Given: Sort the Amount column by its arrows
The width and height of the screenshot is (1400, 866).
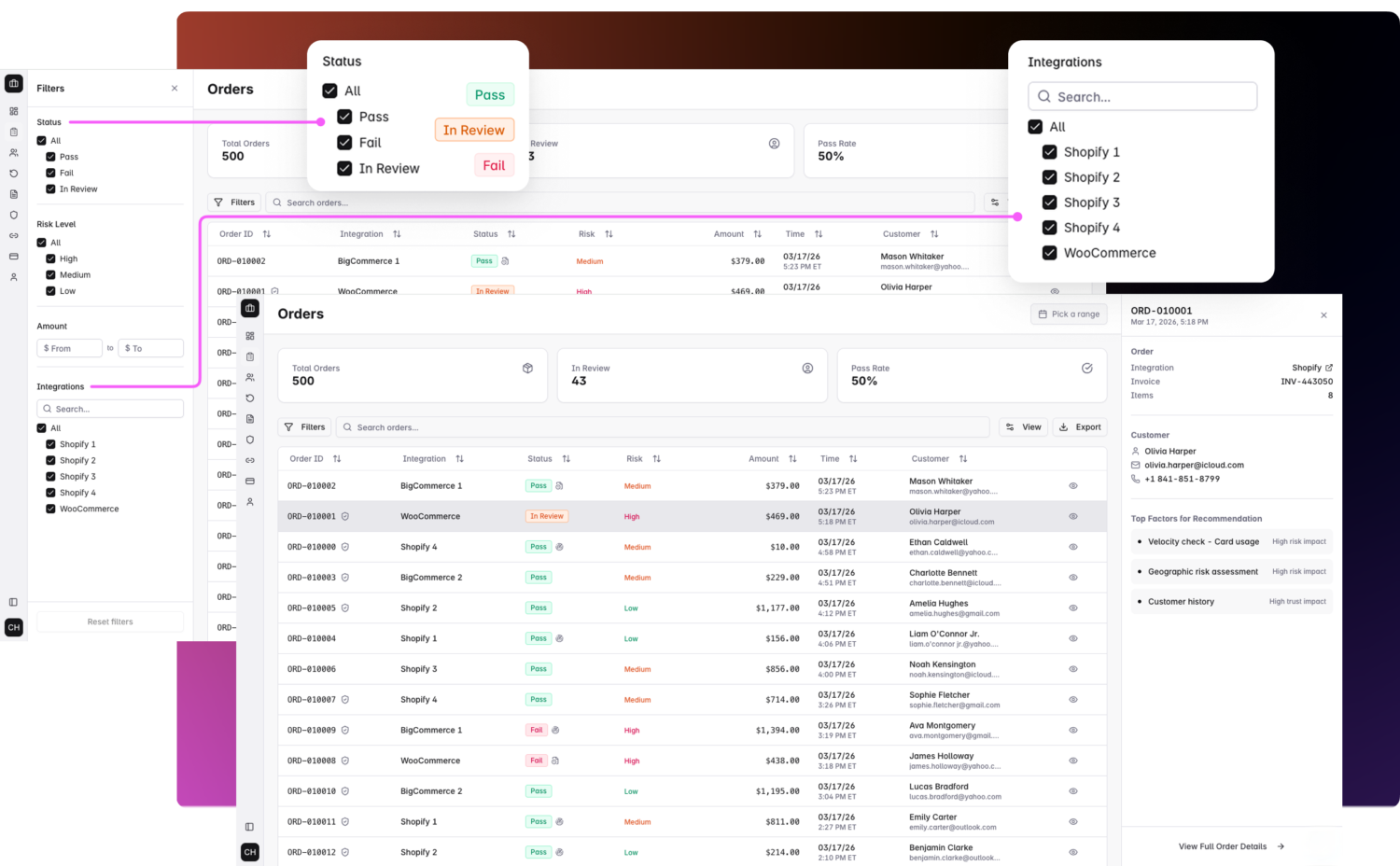Looking at the screenshot, I should (792, 459).
